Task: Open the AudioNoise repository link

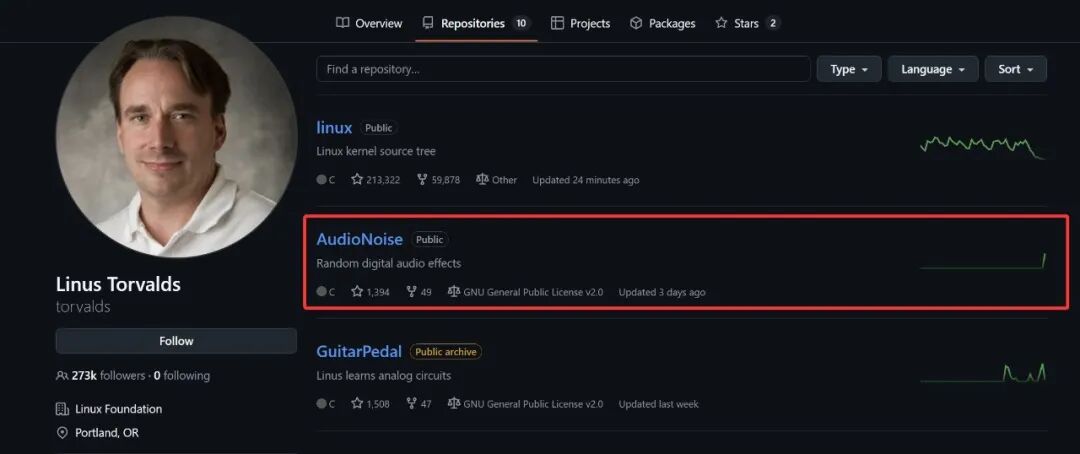Action: [359, 239]
